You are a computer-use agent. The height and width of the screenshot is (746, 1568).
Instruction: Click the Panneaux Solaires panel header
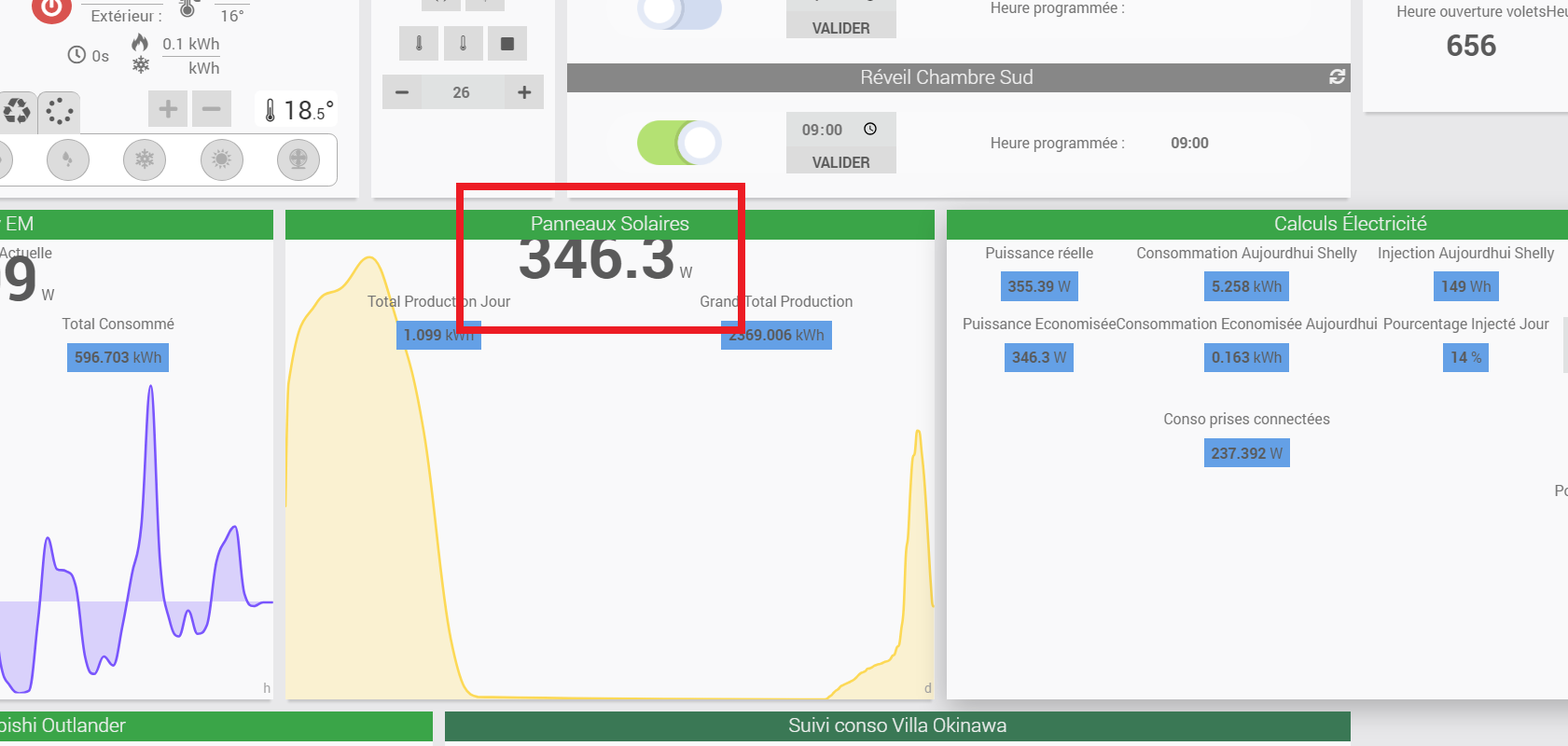coord(610,224)
